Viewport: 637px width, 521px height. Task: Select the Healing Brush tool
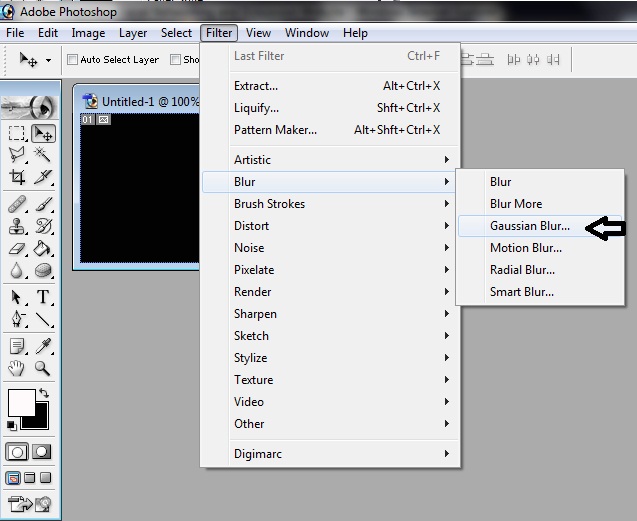pyautogui.click(x=17, y=204)
